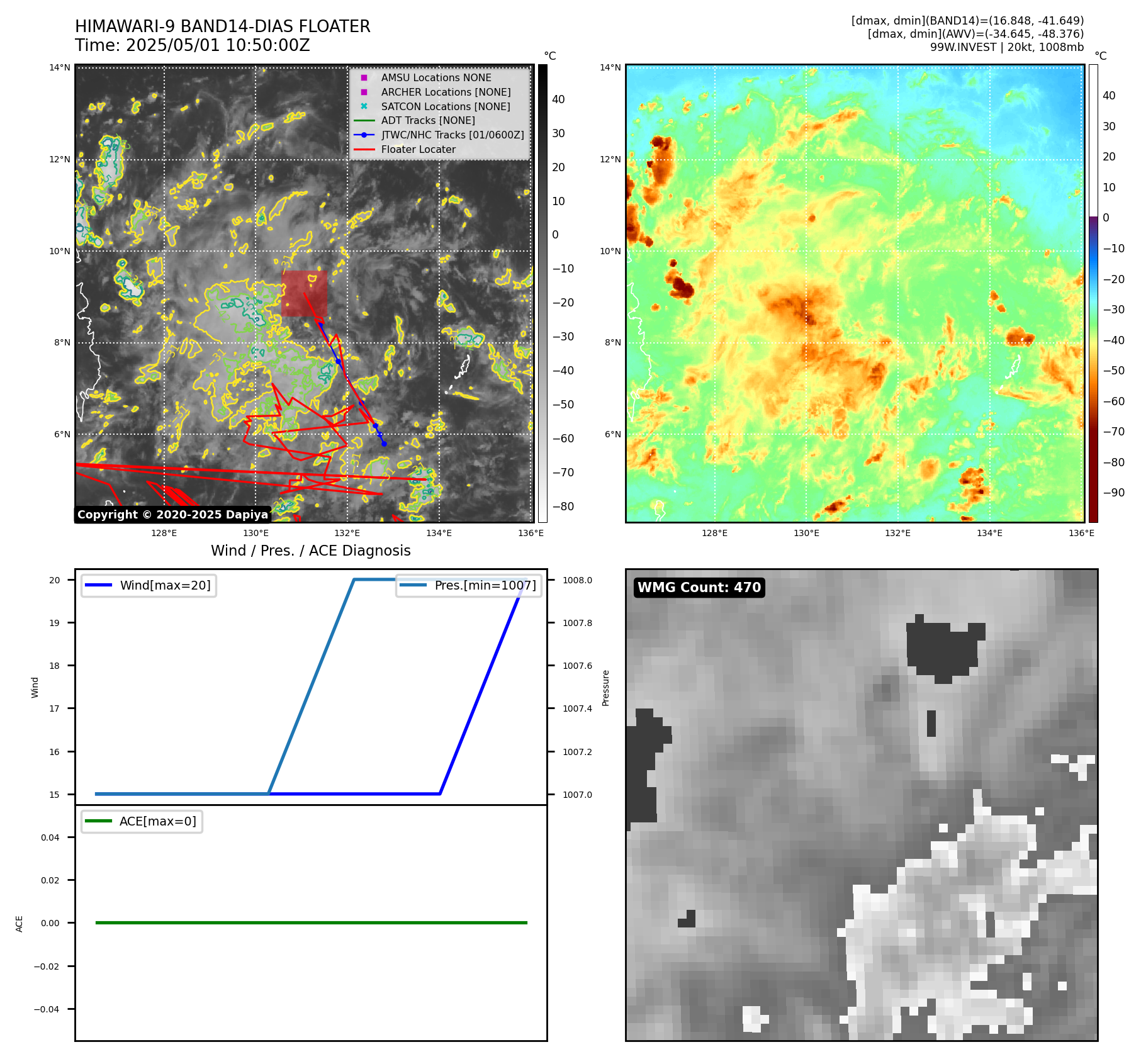Image resolution: width=1141 pixels, height=1064 pixels.
Task: Click the 14°N latitude label on left map
Action: 60,67
